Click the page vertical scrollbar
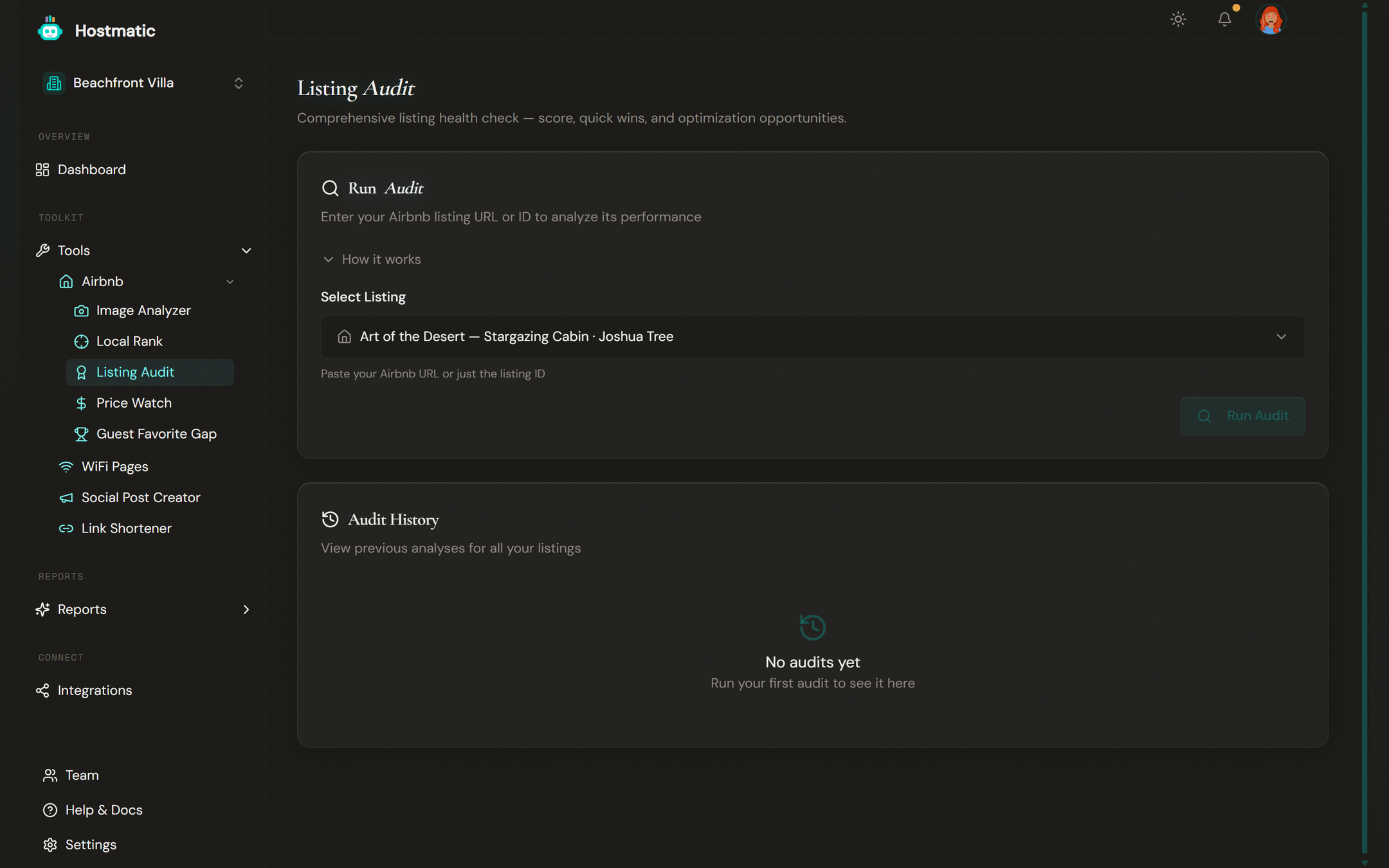Image resolution: width=1389 pixels, height=868 pixels. pos(1365,434)
